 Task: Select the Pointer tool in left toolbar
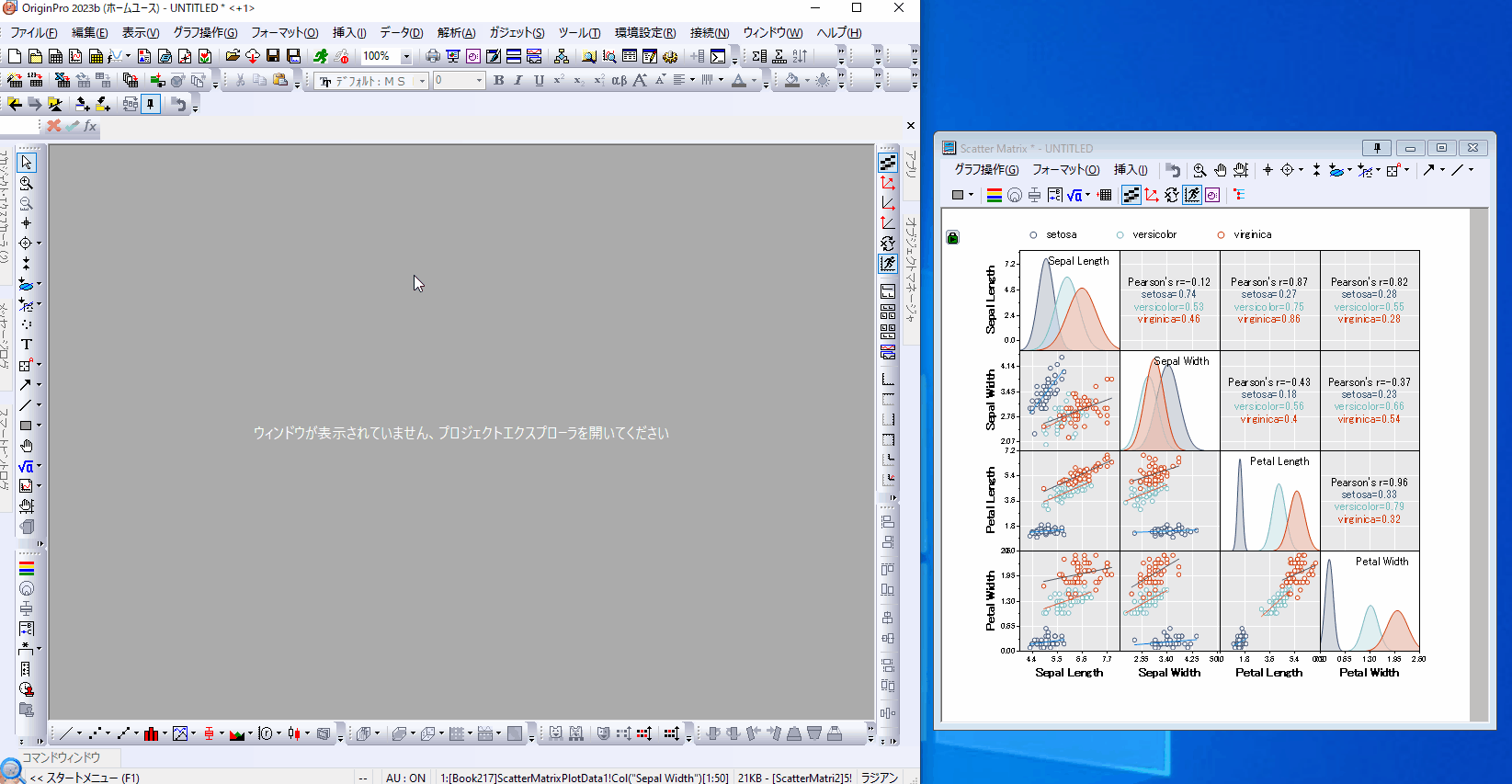tap(26, 163)
